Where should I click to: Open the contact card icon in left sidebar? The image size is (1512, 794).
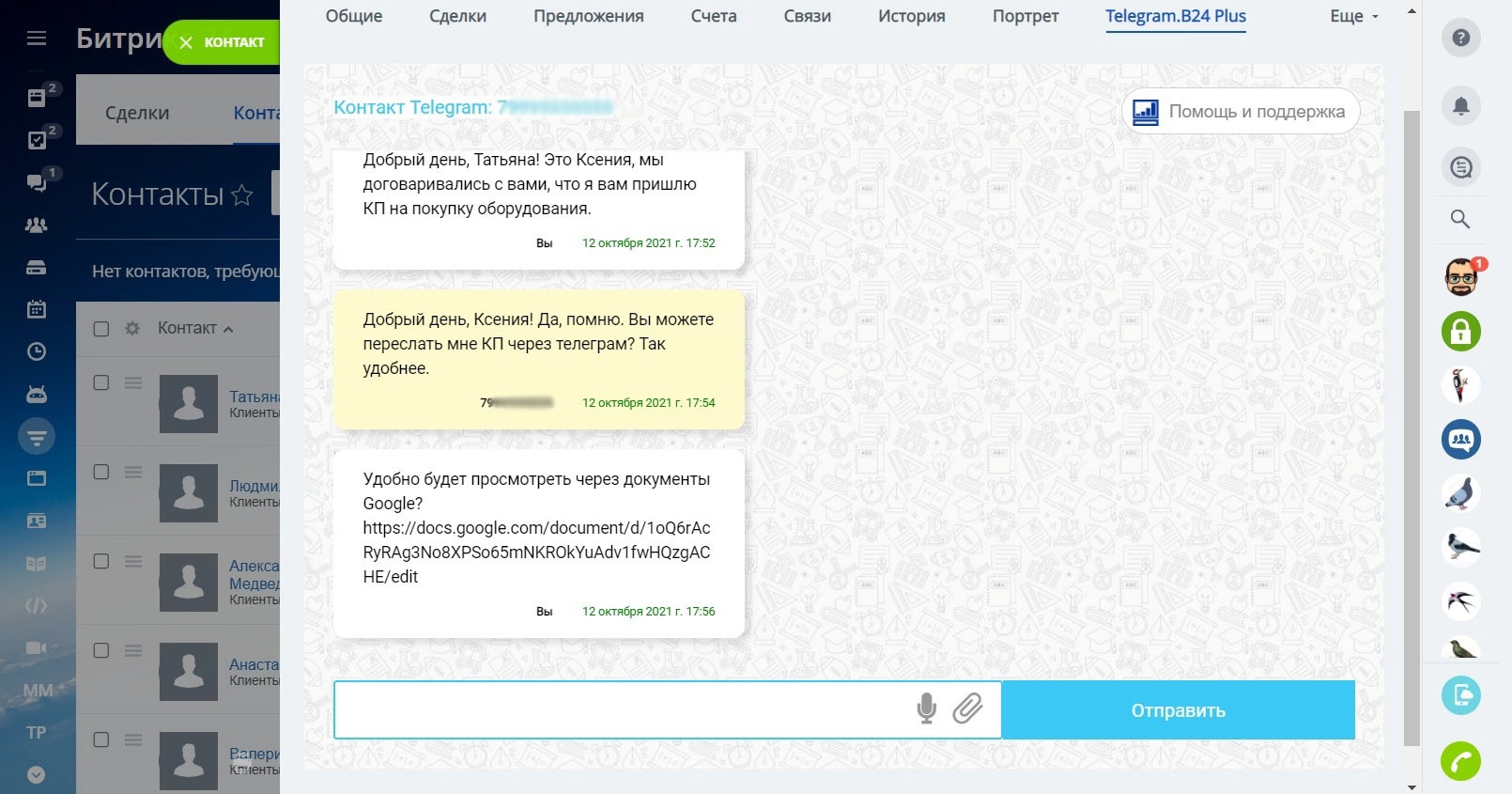click(37, 521)
